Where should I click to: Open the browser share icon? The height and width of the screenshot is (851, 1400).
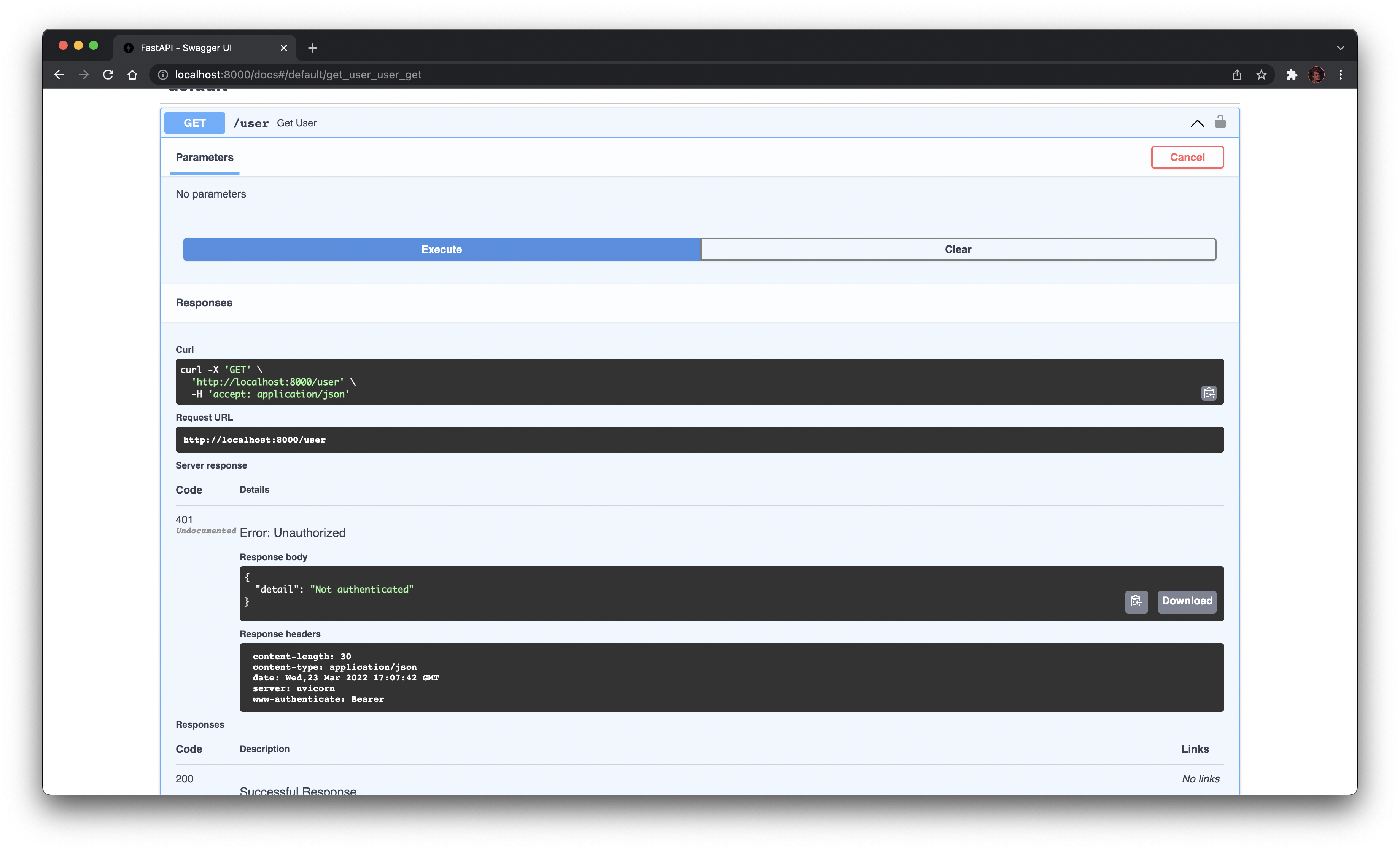point(1236,75)
